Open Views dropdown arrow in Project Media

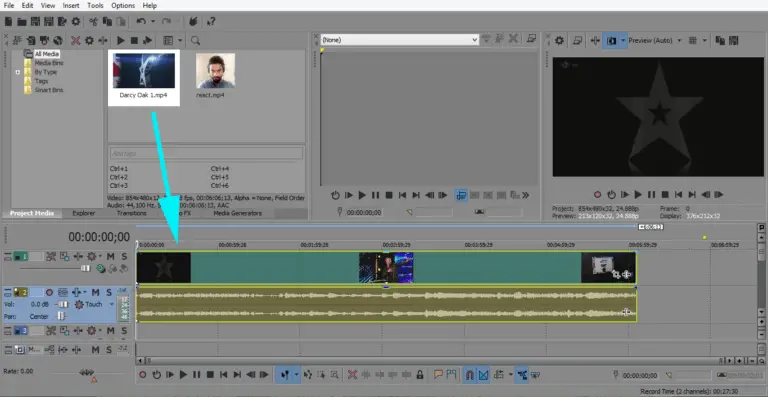[x=180, y=40]
